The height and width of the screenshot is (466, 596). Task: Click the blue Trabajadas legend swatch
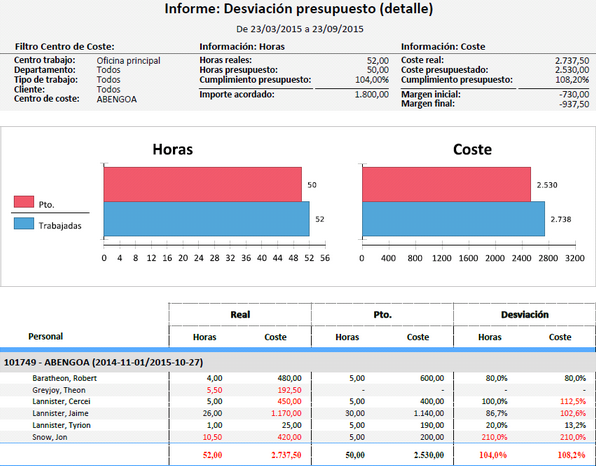pyautogui.click(x=24, y=223)
